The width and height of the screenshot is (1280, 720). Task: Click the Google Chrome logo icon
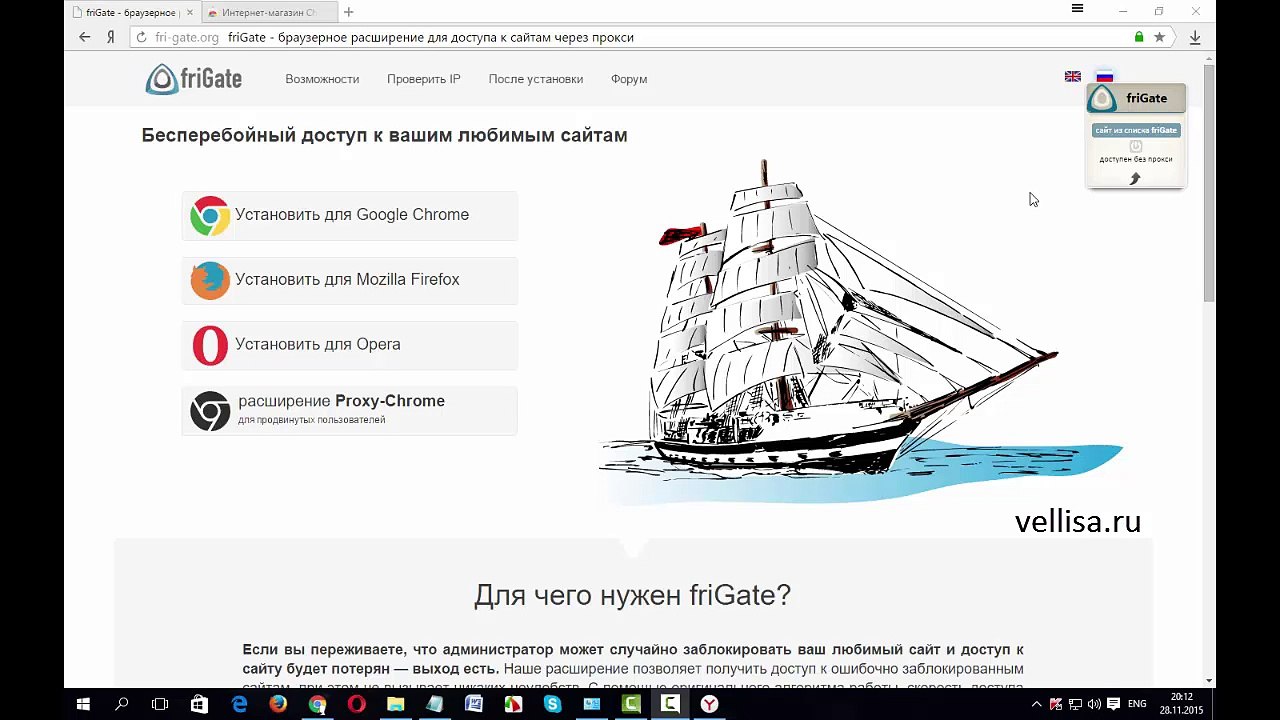[x=210, y=215]
